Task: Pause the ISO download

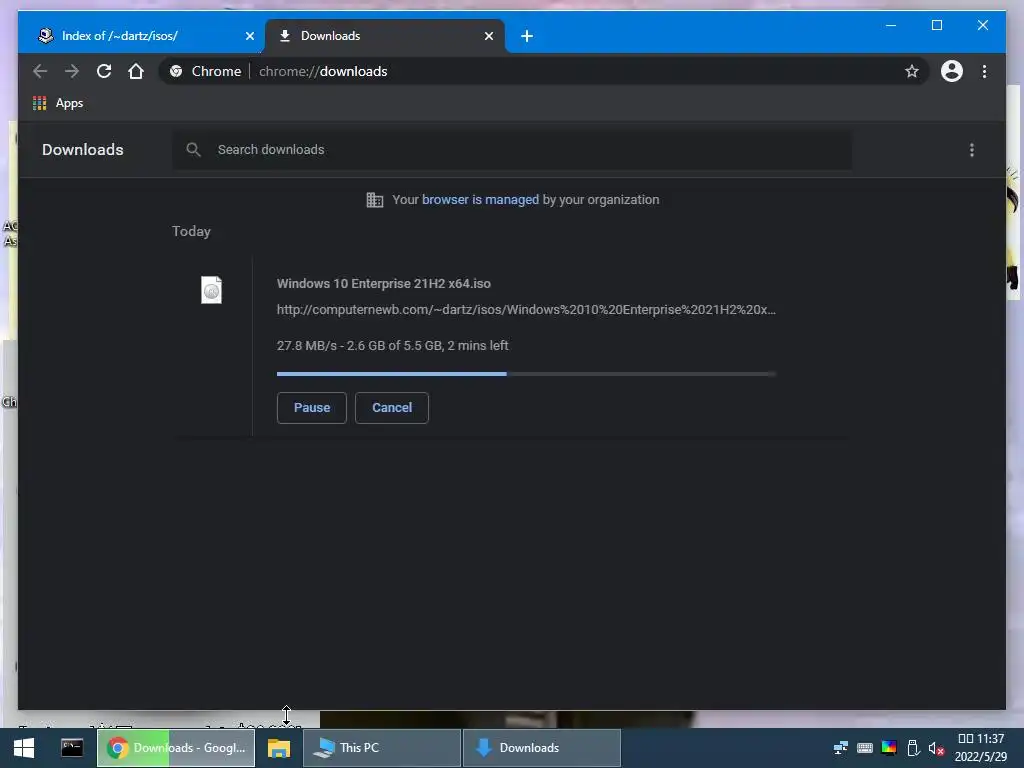Action: [312, 408]
